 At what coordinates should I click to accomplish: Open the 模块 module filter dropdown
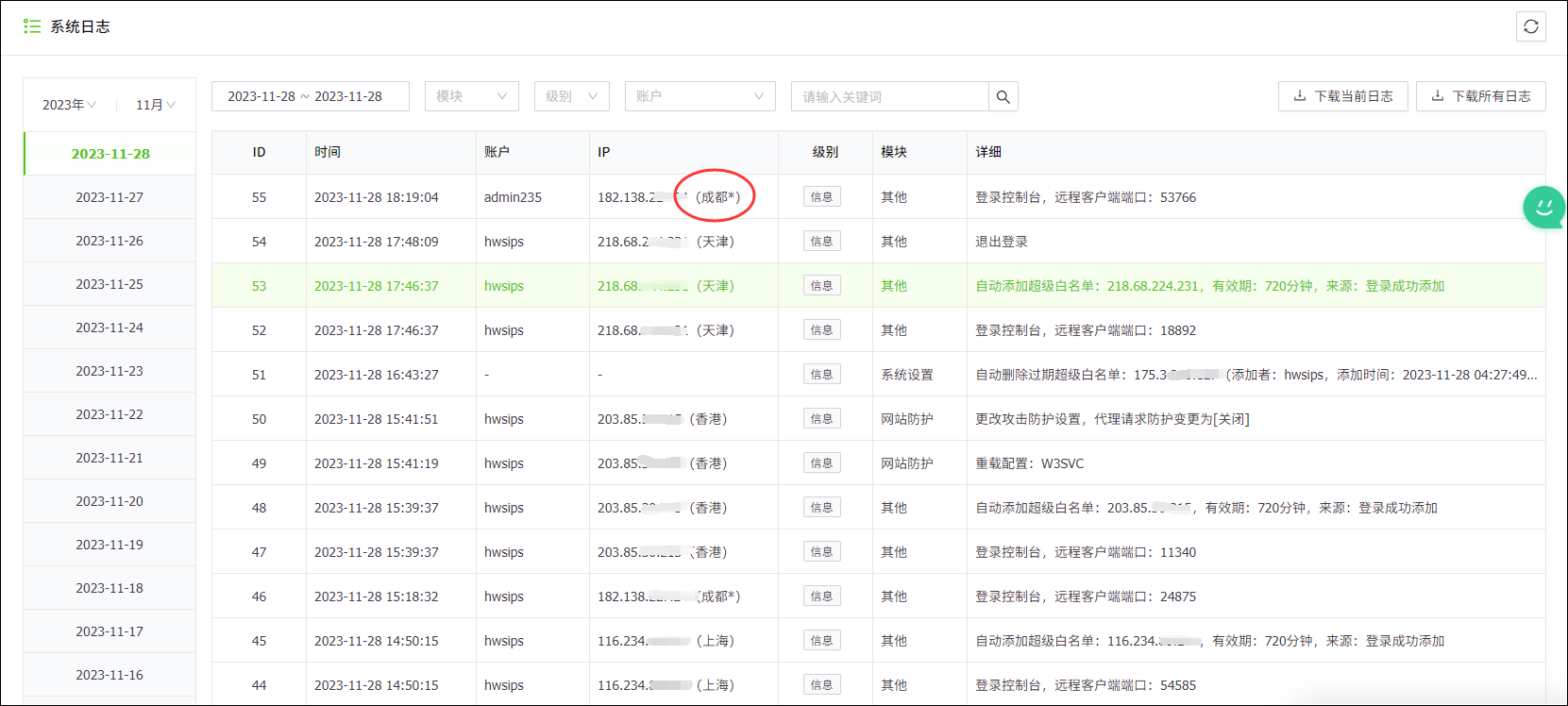click(471, 96)
